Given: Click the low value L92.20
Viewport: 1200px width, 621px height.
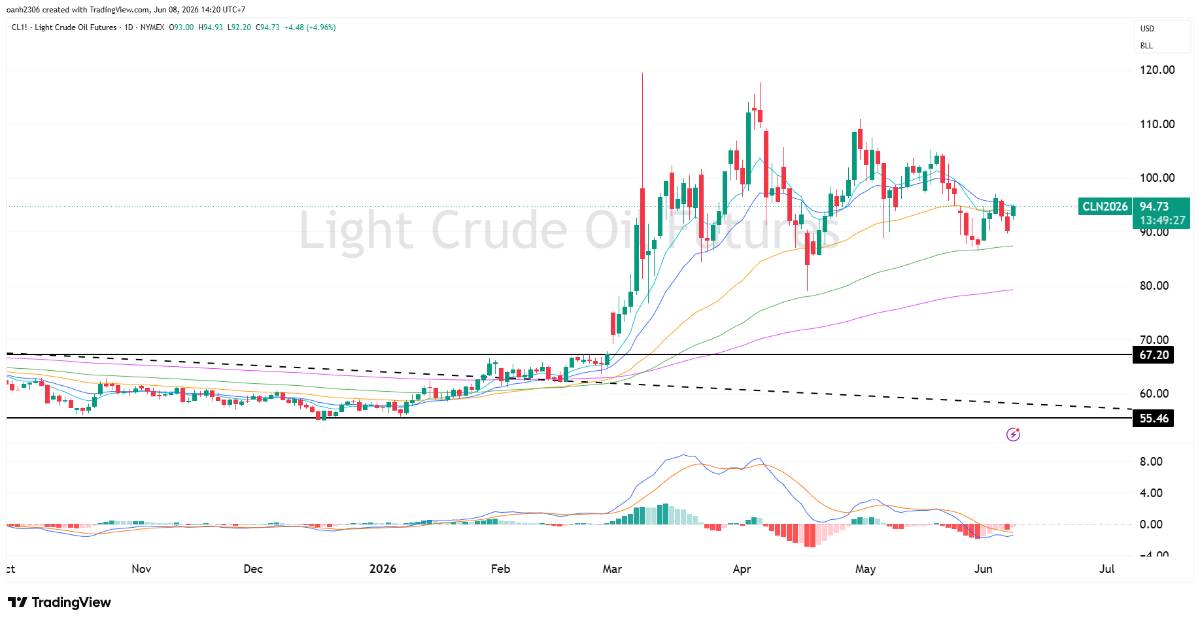Looking at the screenshot, I should tap(239, 27).
